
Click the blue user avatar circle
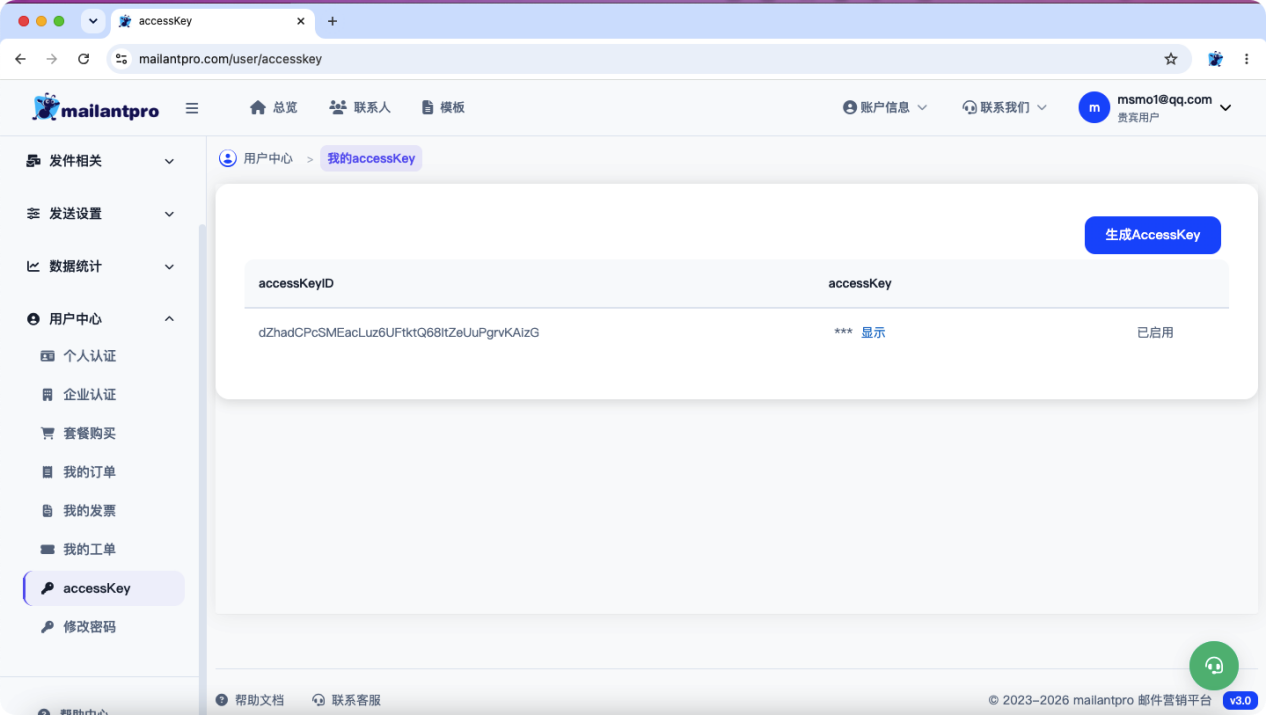tap(1094, 108)
